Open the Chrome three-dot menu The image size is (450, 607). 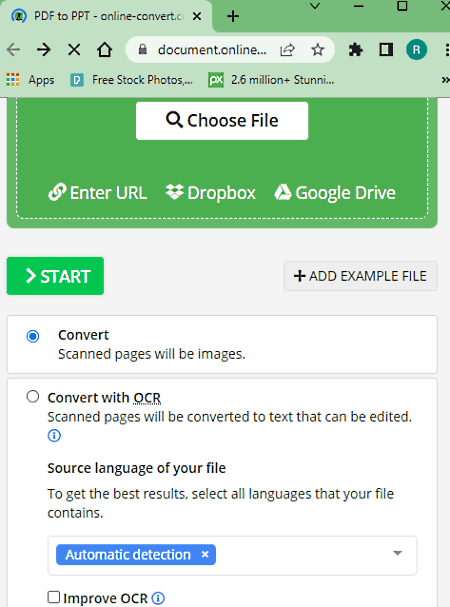[447, 50]
